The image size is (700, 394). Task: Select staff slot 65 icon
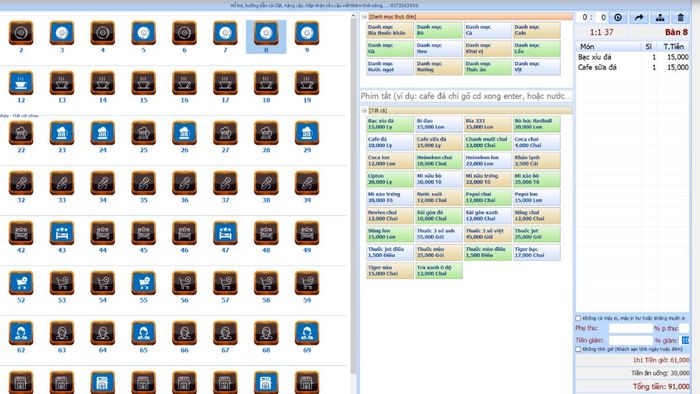[143, 333]
